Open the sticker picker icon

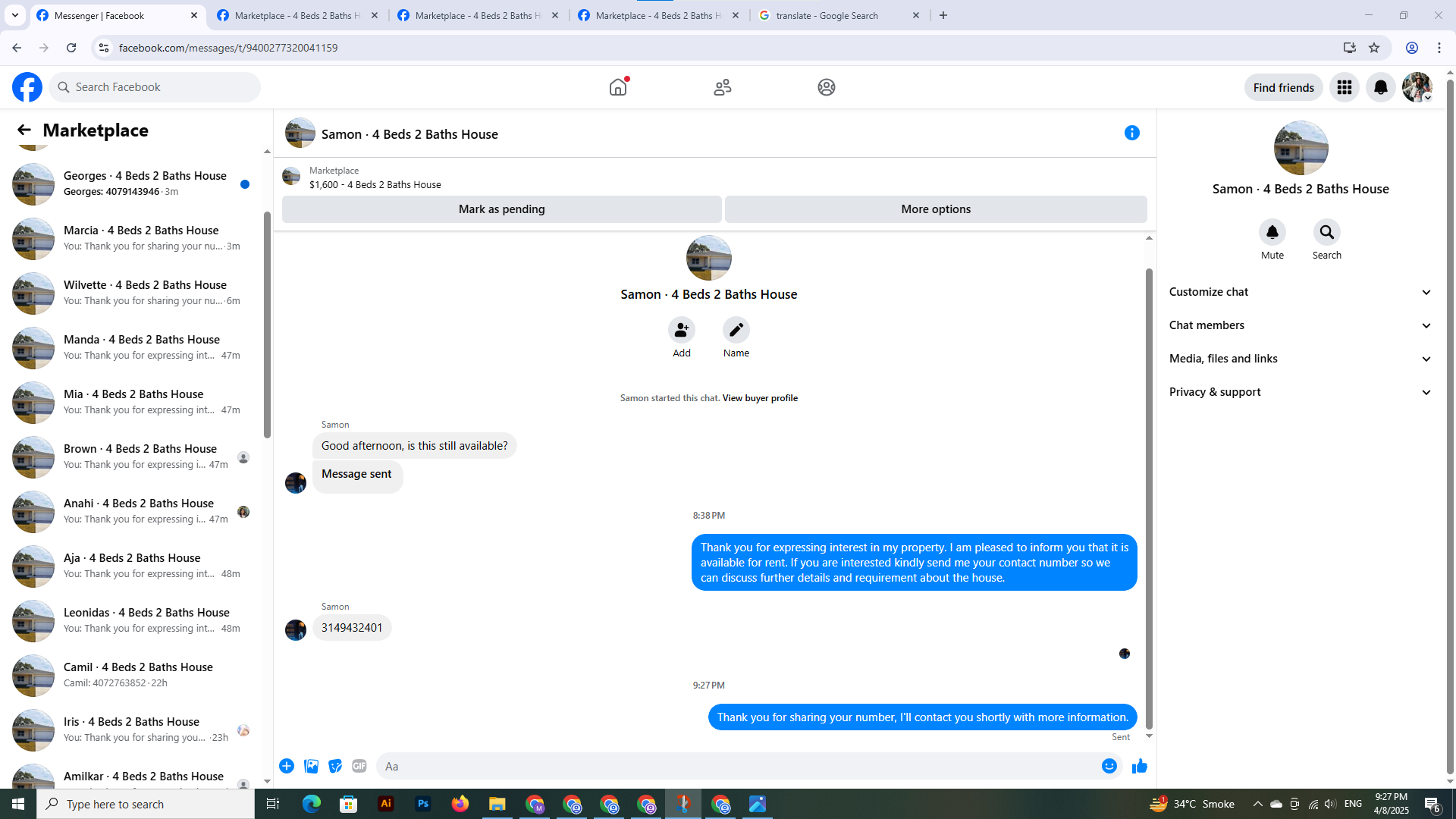pyautogui.click(x=335, y=766)
